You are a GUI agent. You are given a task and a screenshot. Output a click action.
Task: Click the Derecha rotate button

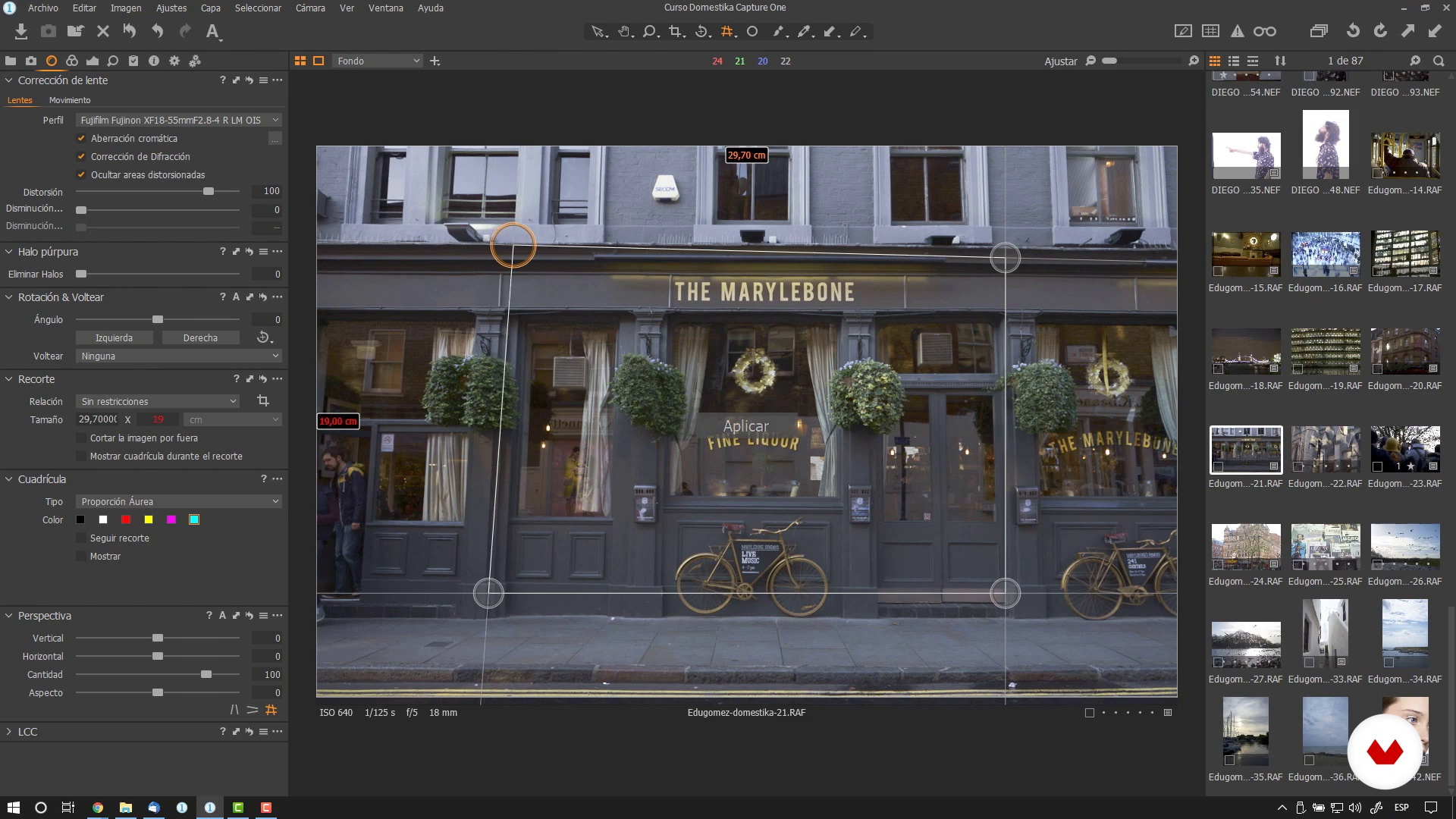tap(200, 337)
